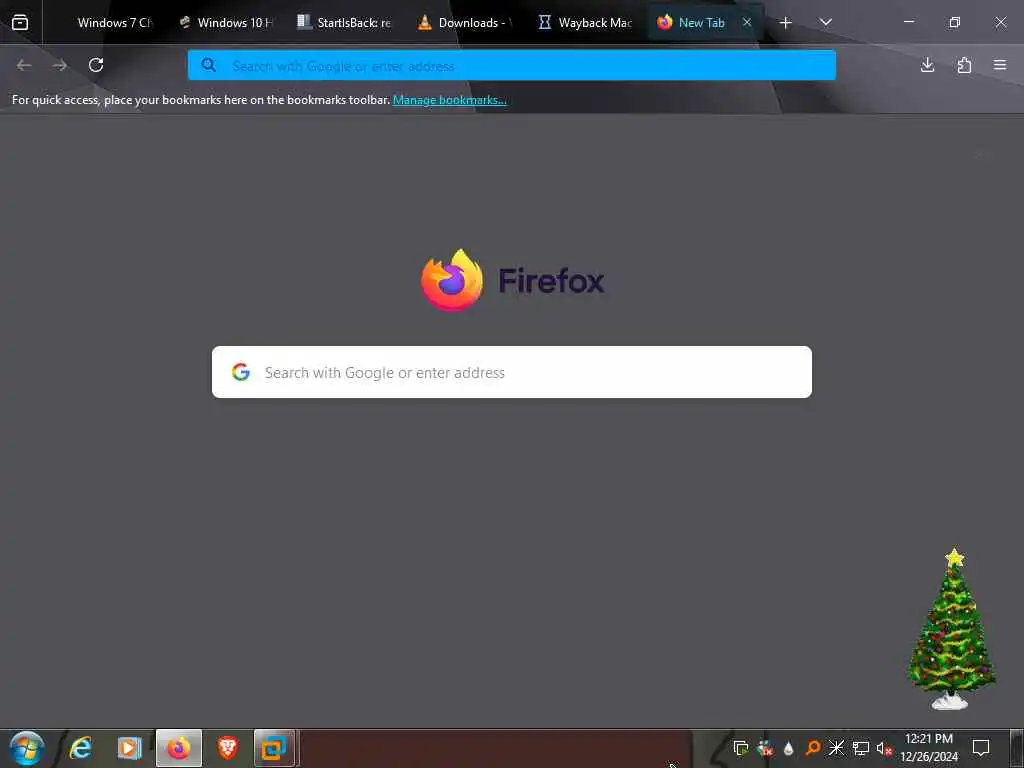Launch Brave browser from taskbar

pos(227,748)
